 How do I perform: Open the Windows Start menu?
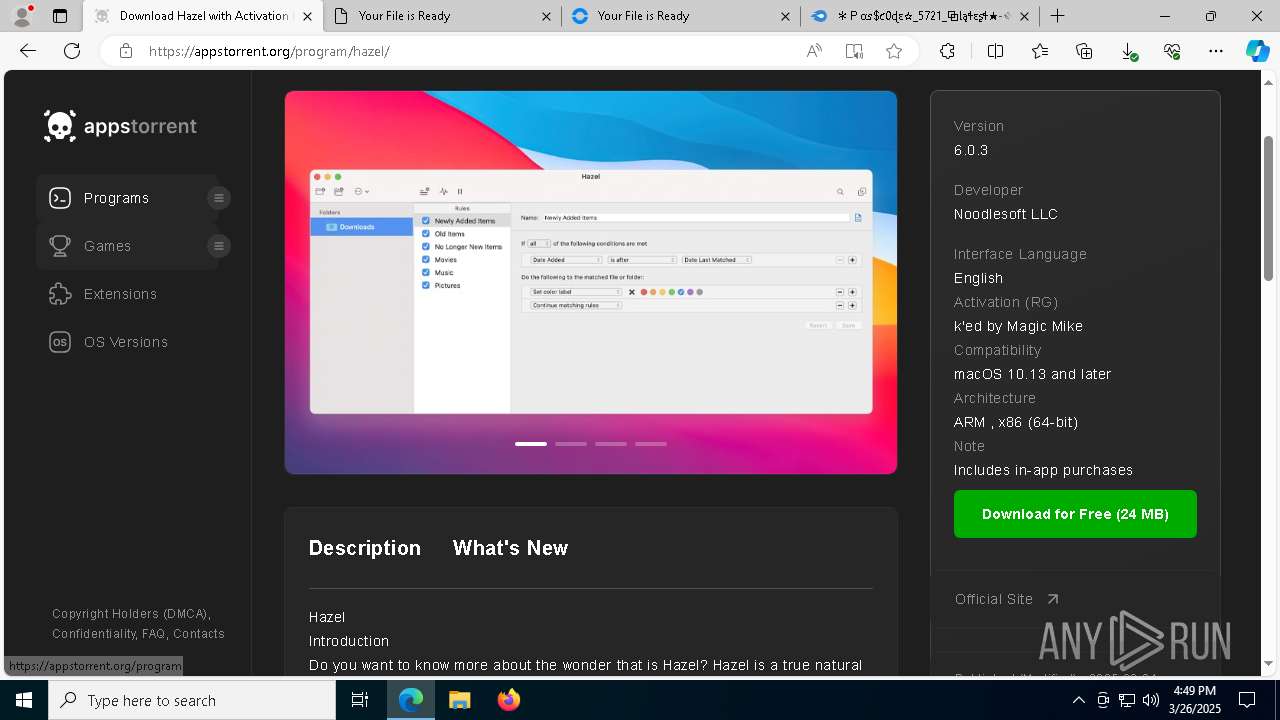point(24,700)
